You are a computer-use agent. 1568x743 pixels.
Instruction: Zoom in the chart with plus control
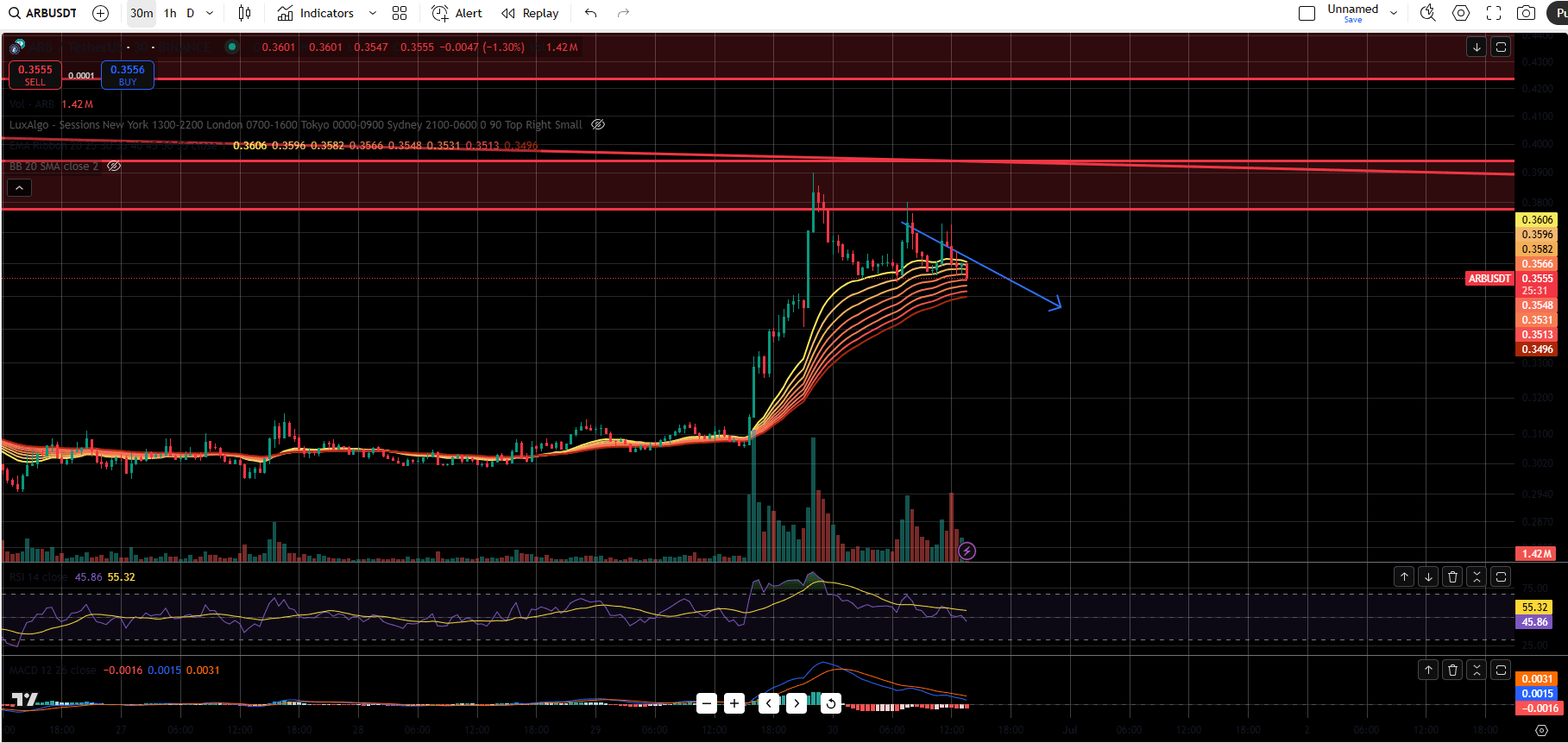(734, 703)
